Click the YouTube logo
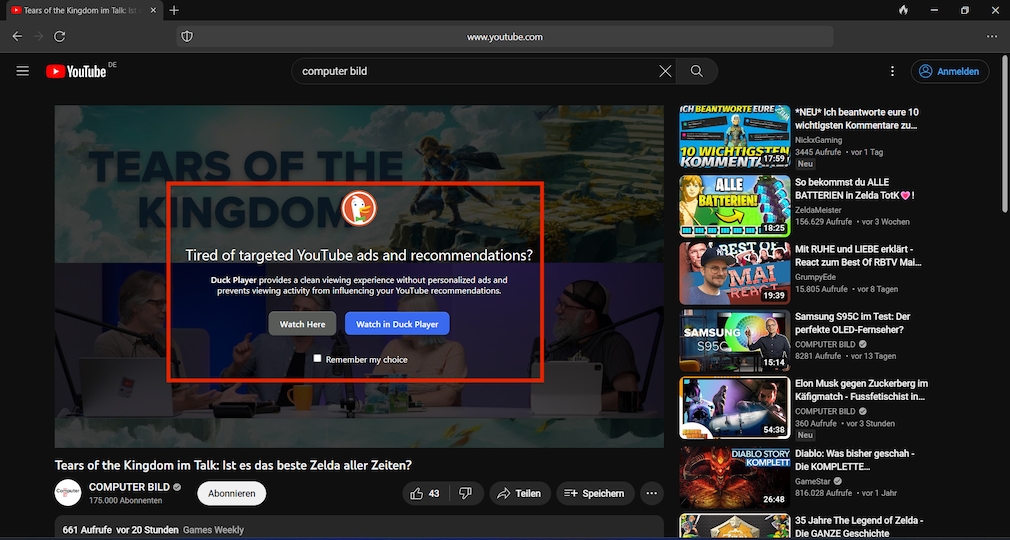The height and width of the screenshot is (540, 1010). [76, 71]
